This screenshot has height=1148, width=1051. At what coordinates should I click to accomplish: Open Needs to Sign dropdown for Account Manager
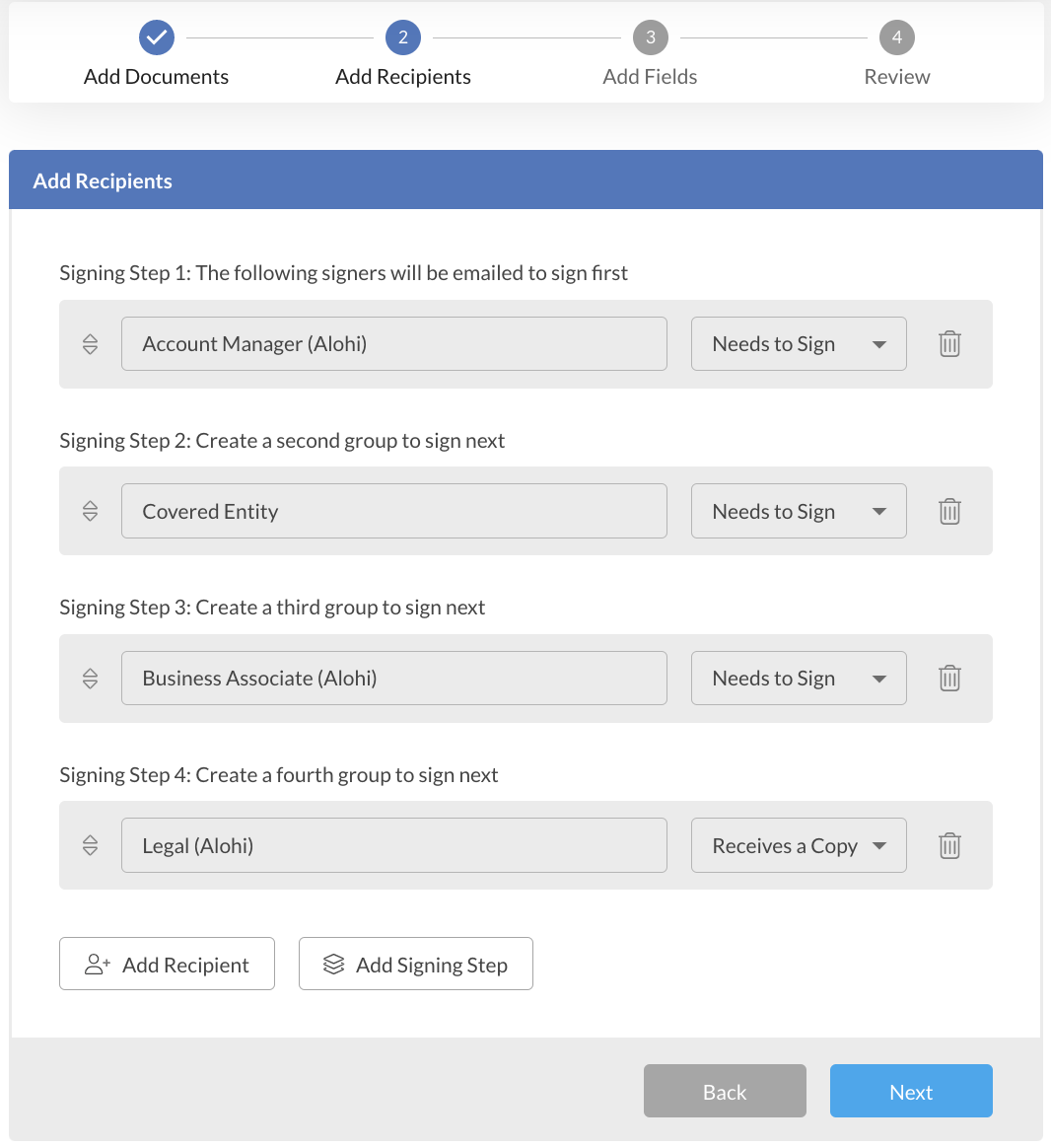799,343
